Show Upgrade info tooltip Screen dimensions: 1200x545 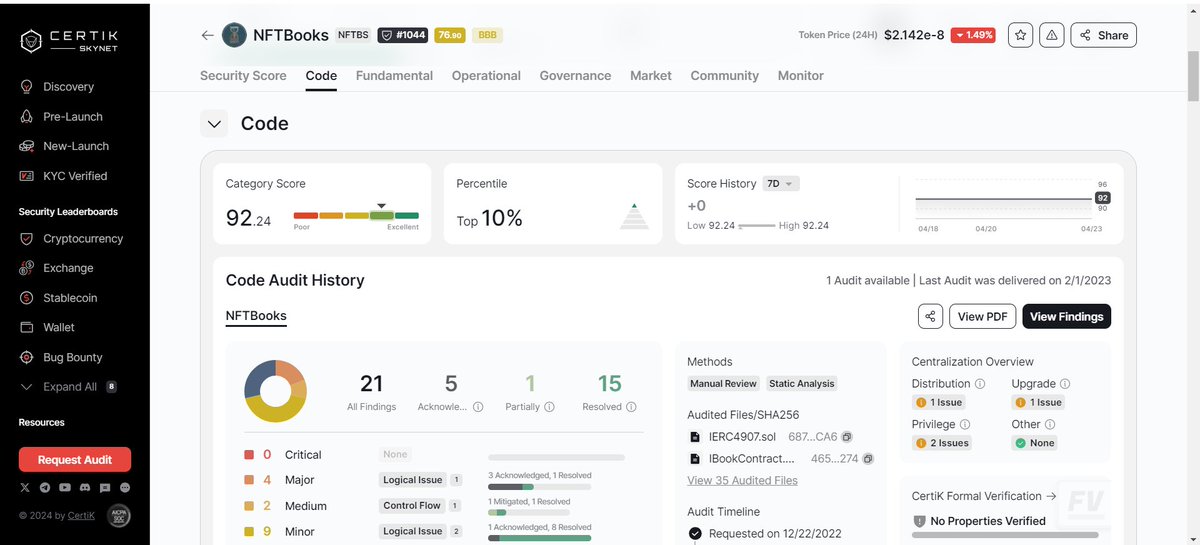click(x=1065, y=384)
